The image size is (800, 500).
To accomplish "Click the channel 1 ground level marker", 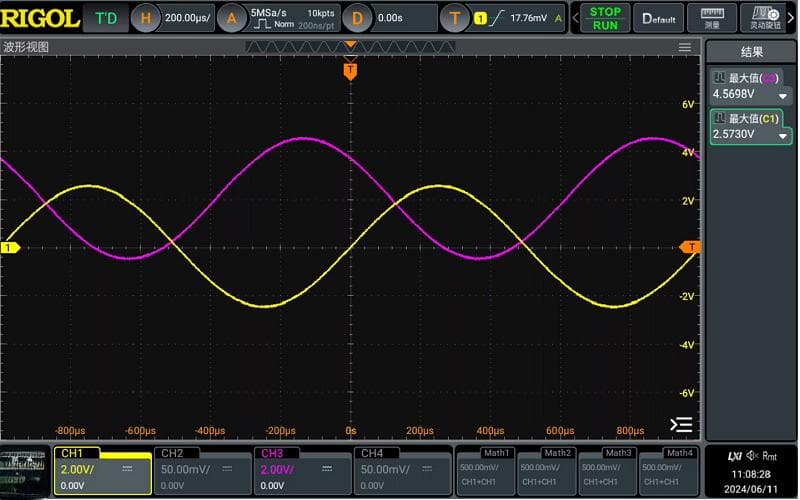I will point(10,248).
